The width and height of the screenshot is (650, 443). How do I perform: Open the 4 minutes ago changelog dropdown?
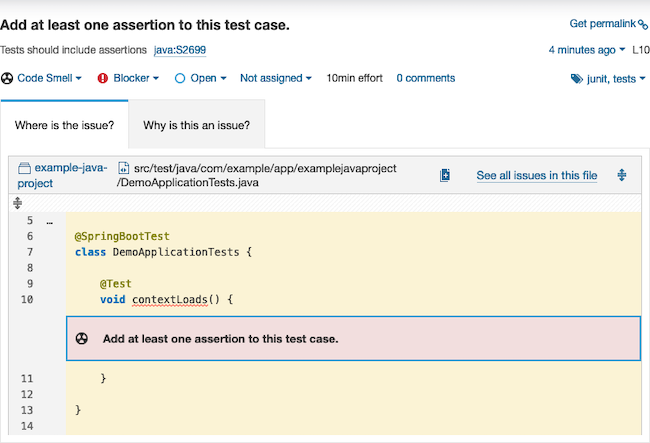point(588,49)
